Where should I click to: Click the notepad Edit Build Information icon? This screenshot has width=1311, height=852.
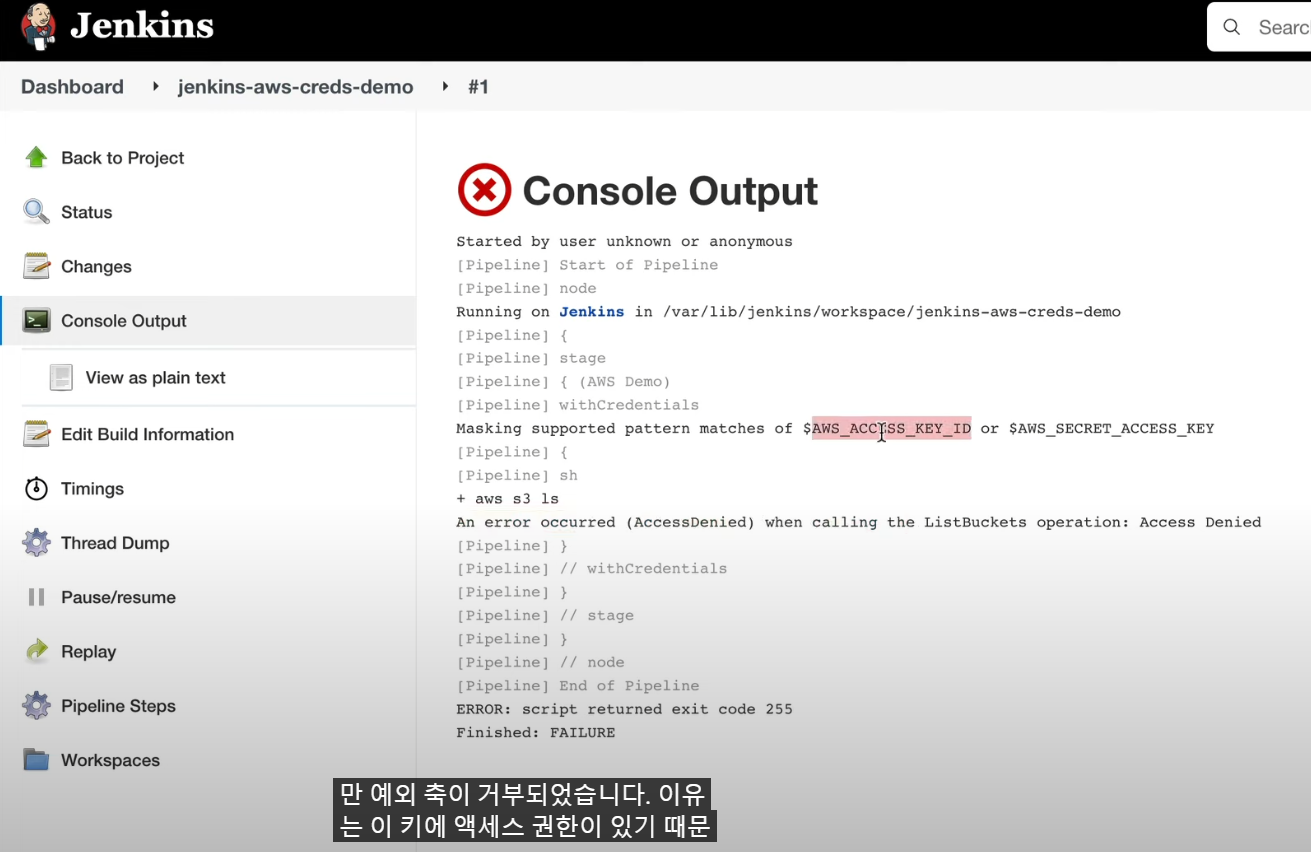pyautogui.click(x=37, y=434)
